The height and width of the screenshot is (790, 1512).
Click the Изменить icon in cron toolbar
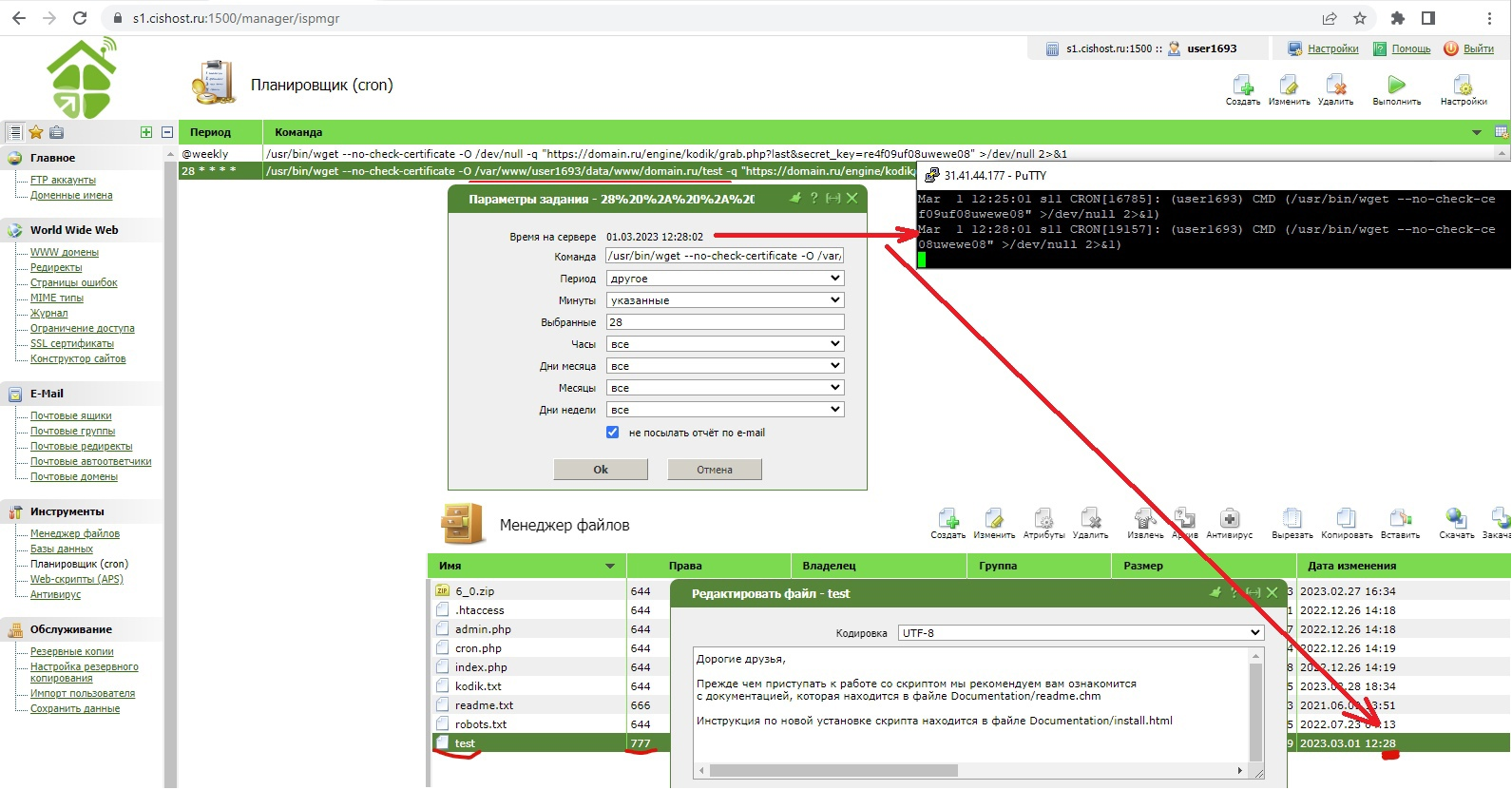point(1289,87)
